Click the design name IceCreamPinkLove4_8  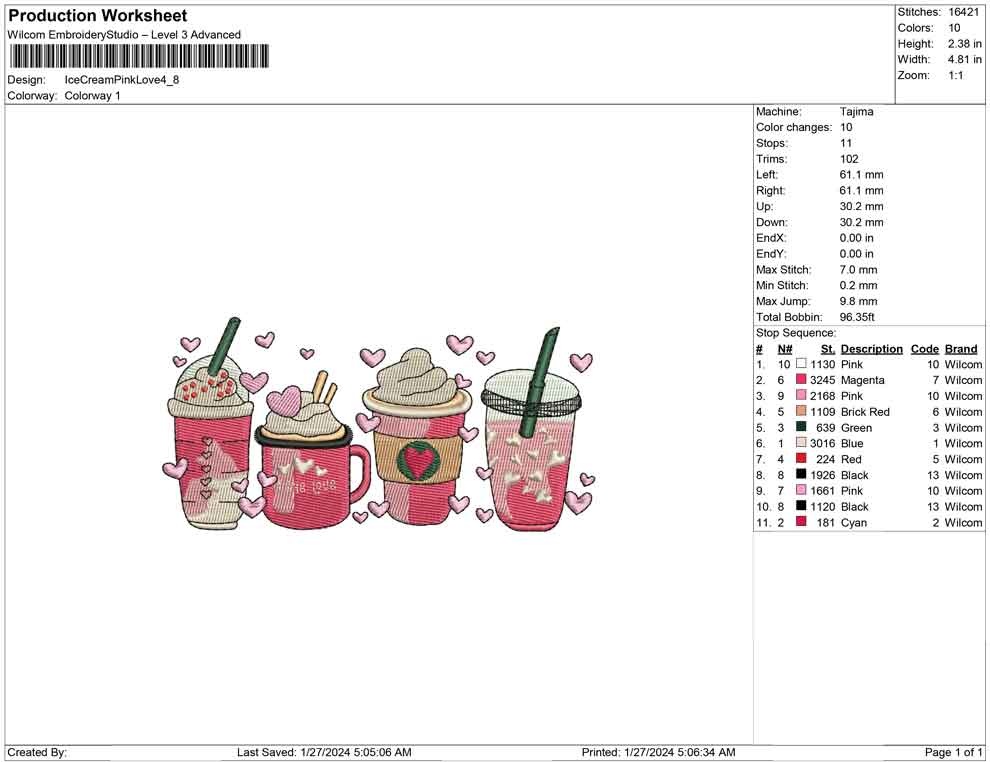(x=122, y=80)
